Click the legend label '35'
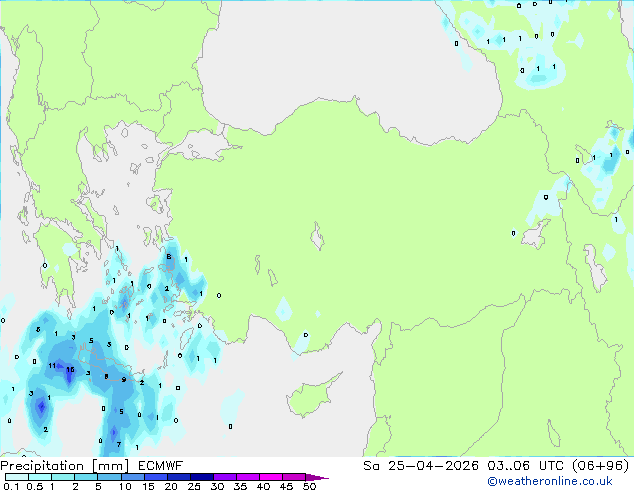This screenshot has width=634, height=490. tap(240, 486)
